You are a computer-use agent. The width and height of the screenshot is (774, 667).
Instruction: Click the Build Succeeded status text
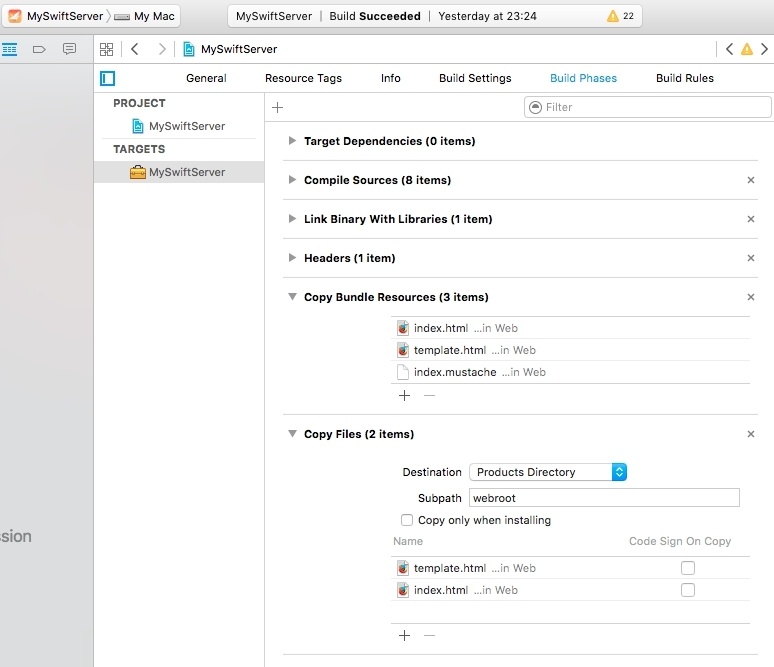point(375,16)
